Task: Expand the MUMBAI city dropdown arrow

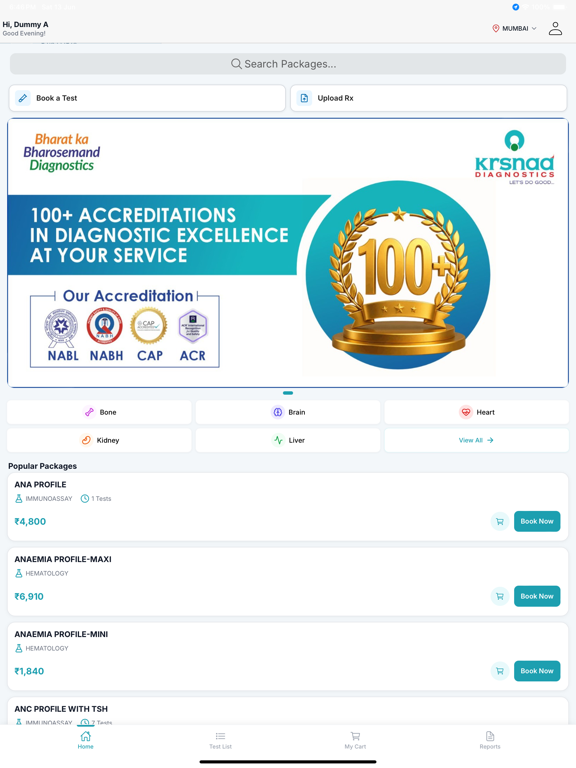Action: pyautogui.click(x=534, y=28)
